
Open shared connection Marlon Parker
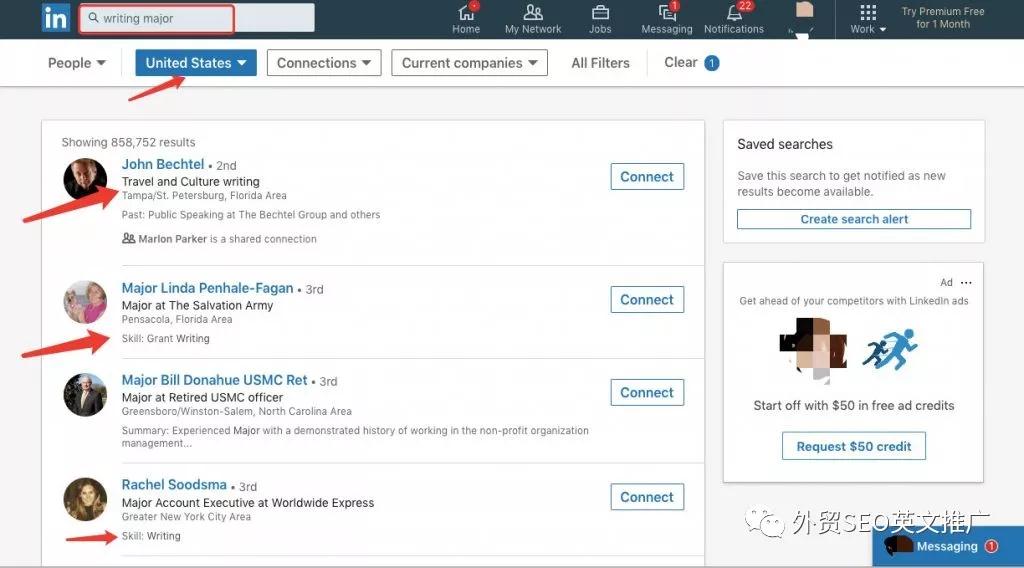point(172,239)
